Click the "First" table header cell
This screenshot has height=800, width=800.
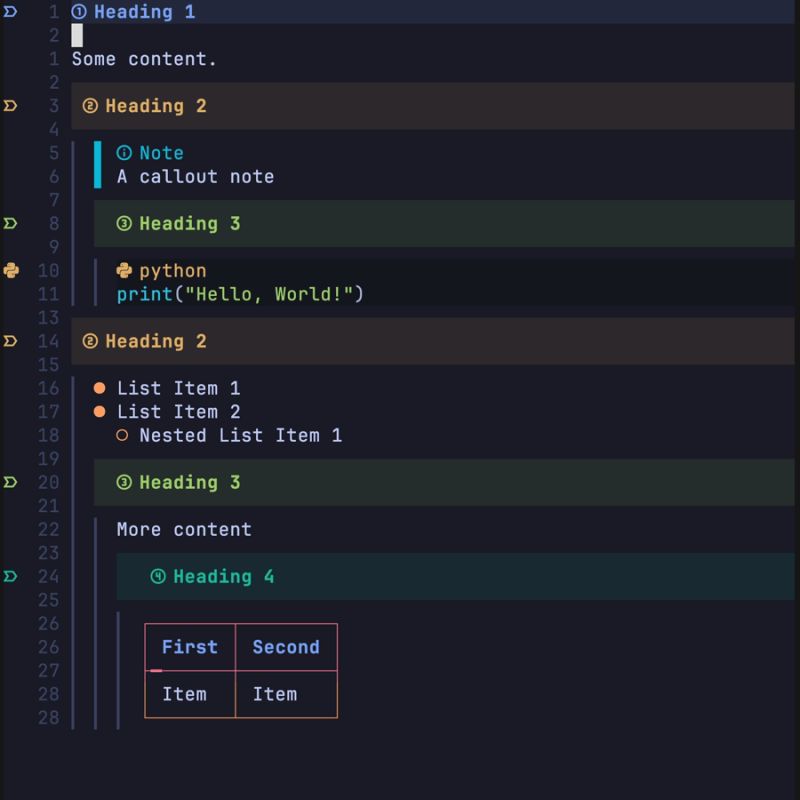coord(190,647)
